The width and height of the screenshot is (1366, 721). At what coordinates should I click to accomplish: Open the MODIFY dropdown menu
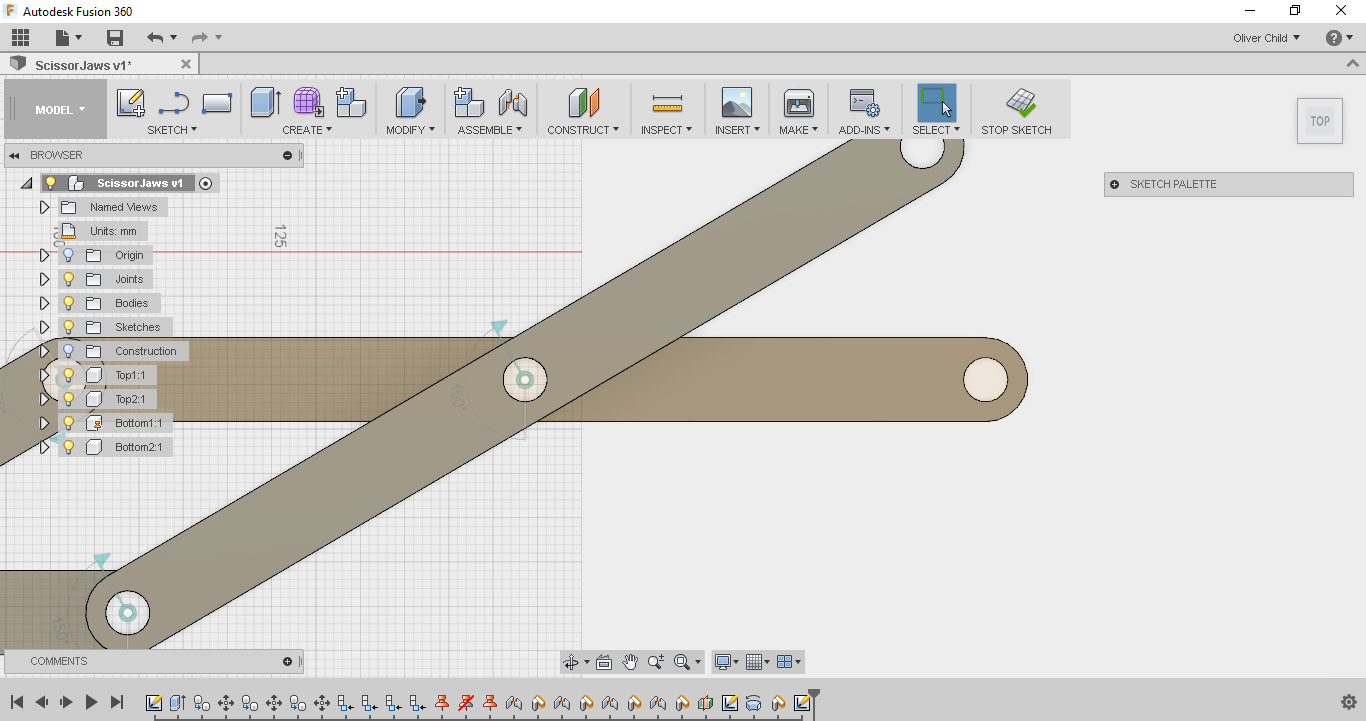(410, 130)
